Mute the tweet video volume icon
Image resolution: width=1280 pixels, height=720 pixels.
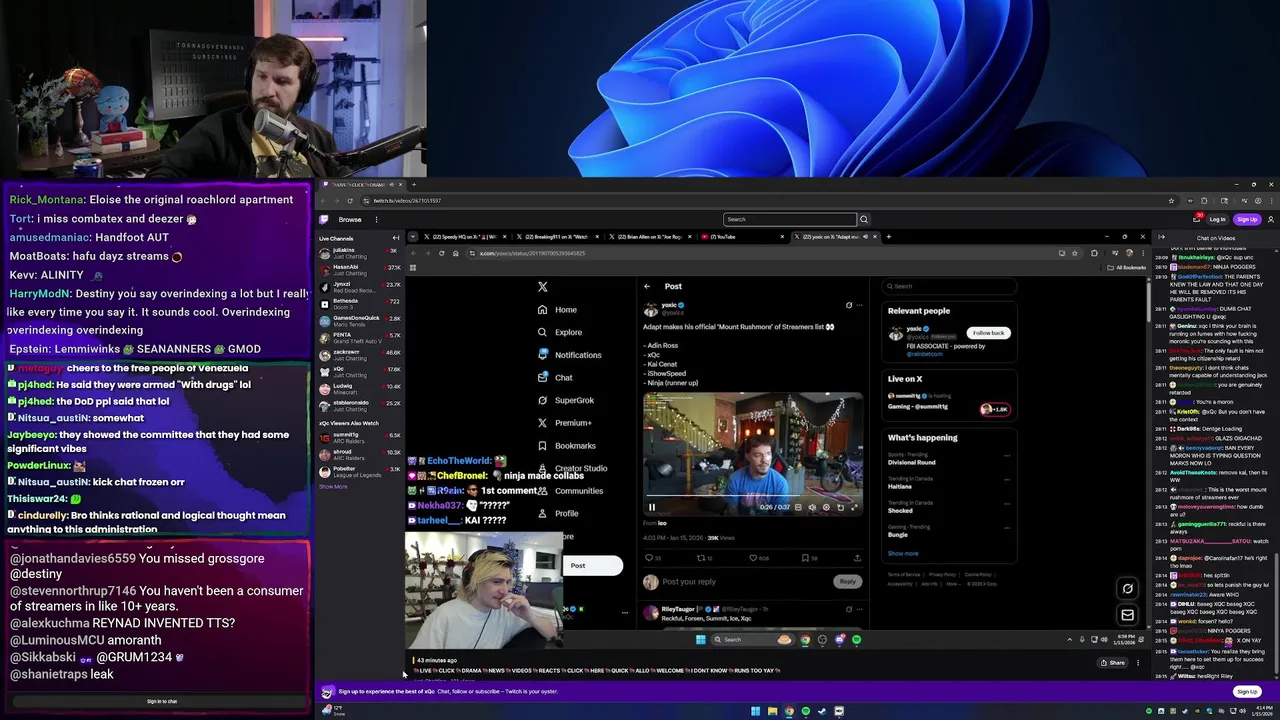coord(811,507)
